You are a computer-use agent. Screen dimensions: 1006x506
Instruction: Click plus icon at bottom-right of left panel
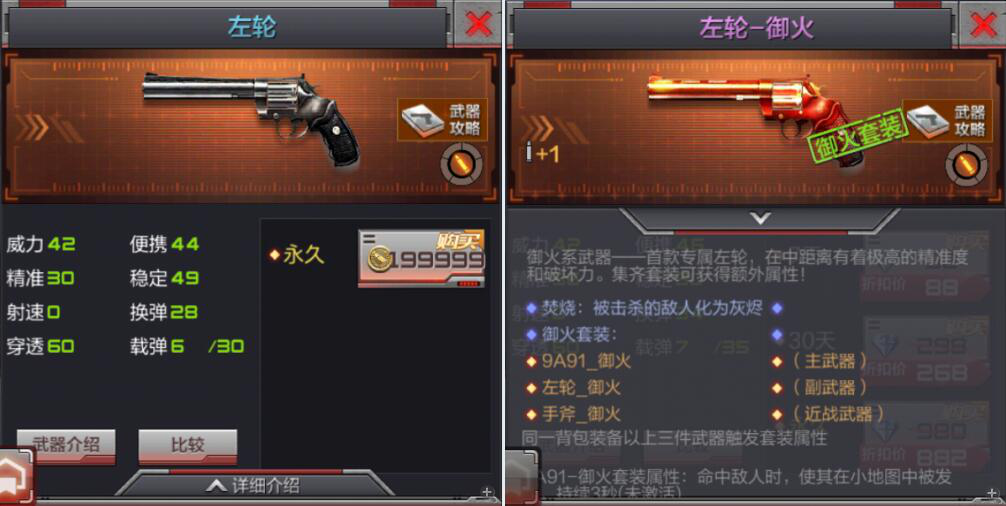pyautogui.click(x=488, y=493)
